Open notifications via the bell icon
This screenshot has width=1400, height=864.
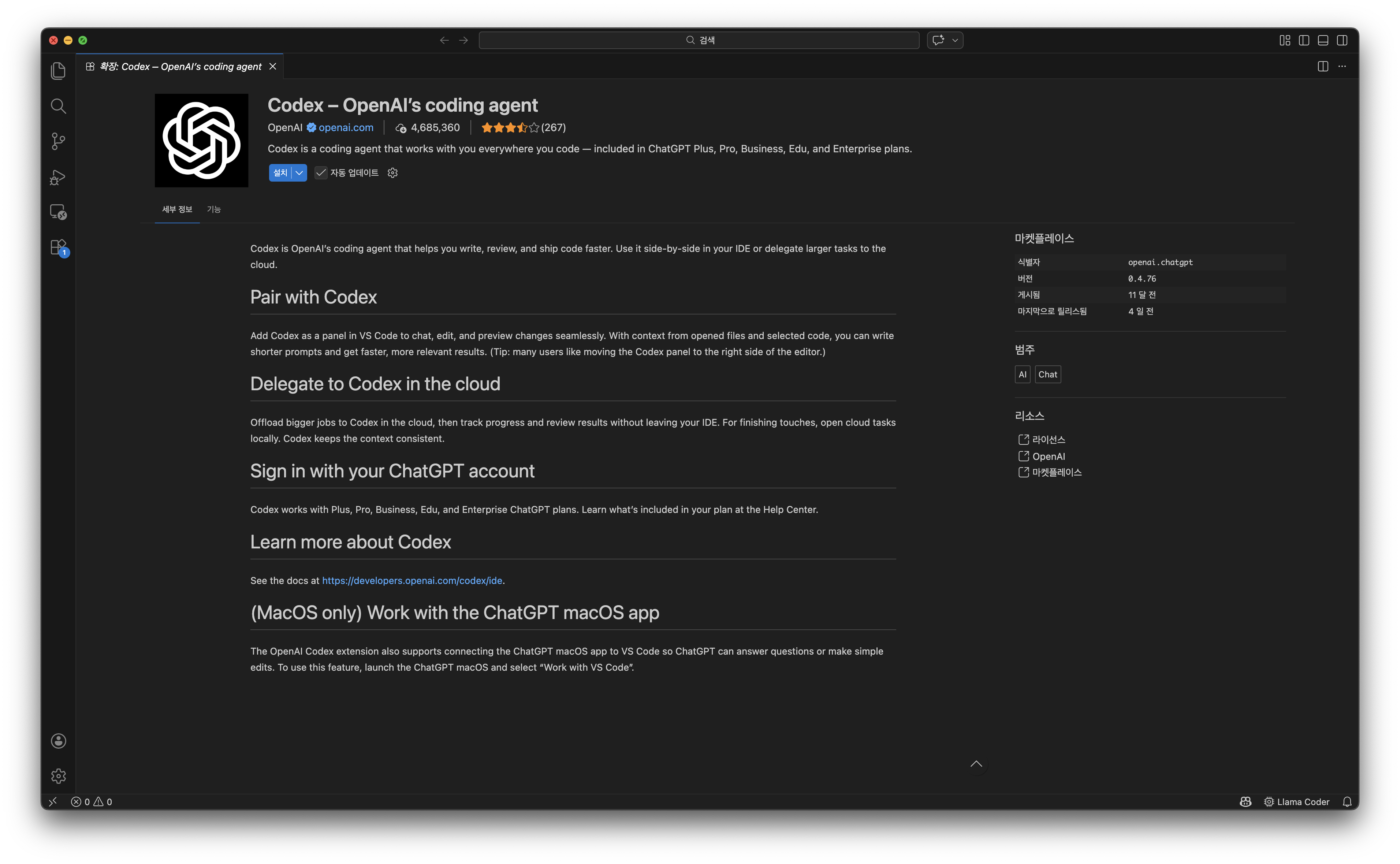pos(1347,802)
